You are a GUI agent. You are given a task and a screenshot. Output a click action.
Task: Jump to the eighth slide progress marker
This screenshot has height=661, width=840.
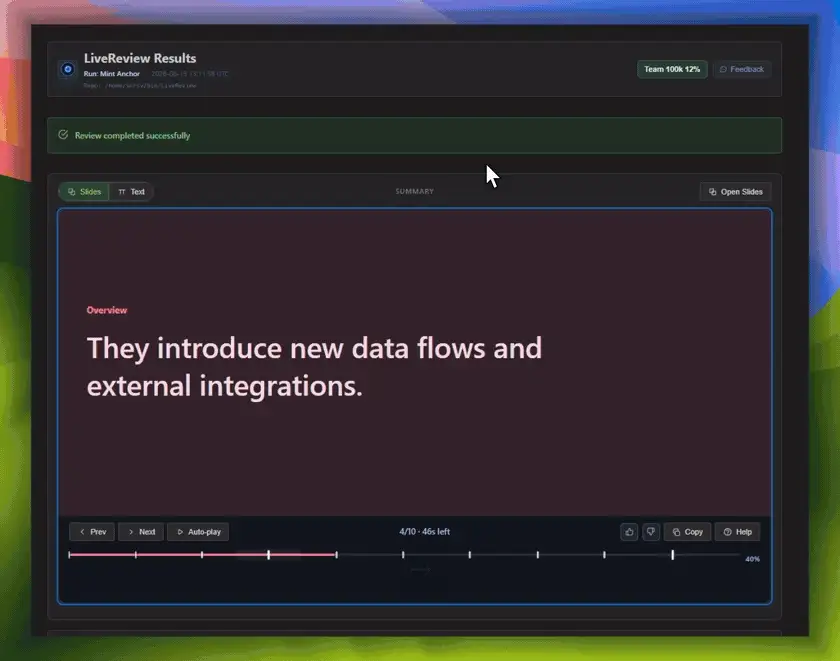tap(538, 555)
